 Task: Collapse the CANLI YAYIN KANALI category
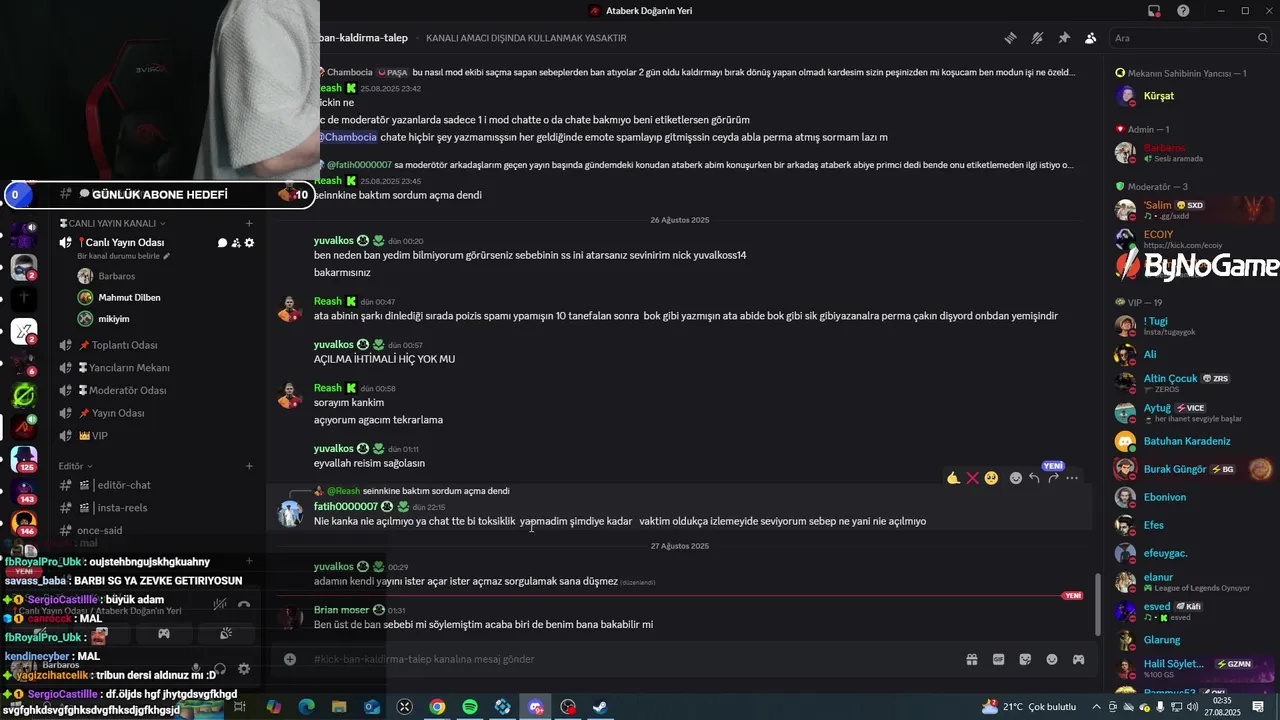click(x=112, y=223)
